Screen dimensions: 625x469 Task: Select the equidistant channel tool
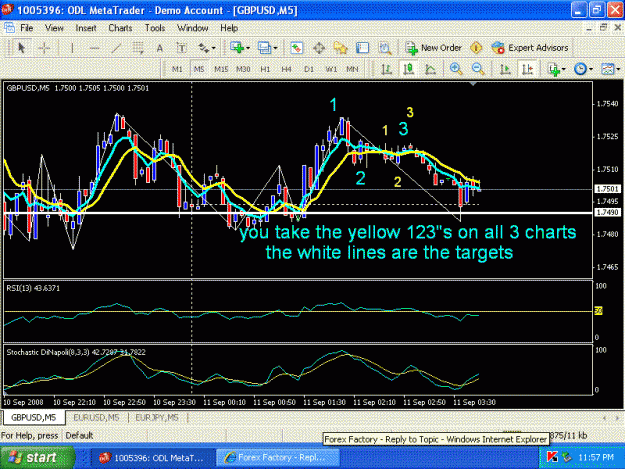138,48
